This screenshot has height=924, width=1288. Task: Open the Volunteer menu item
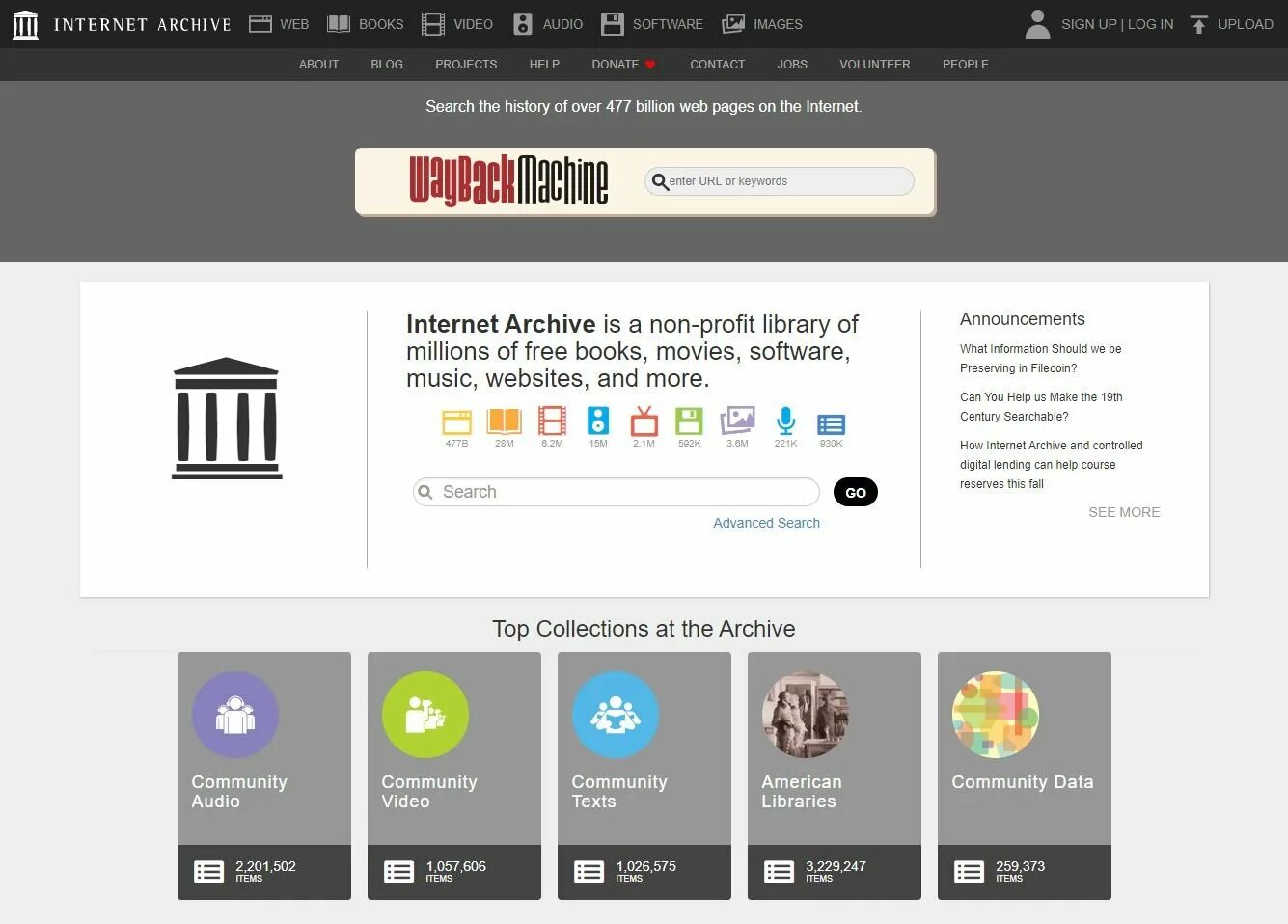point(875,65)
